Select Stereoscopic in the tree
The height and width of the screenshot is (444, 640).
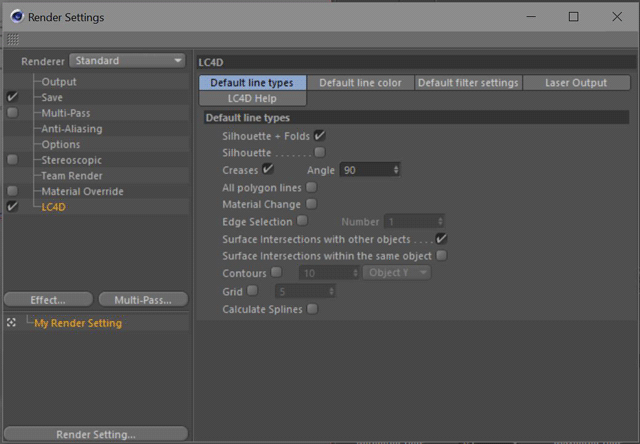[71, 160]
